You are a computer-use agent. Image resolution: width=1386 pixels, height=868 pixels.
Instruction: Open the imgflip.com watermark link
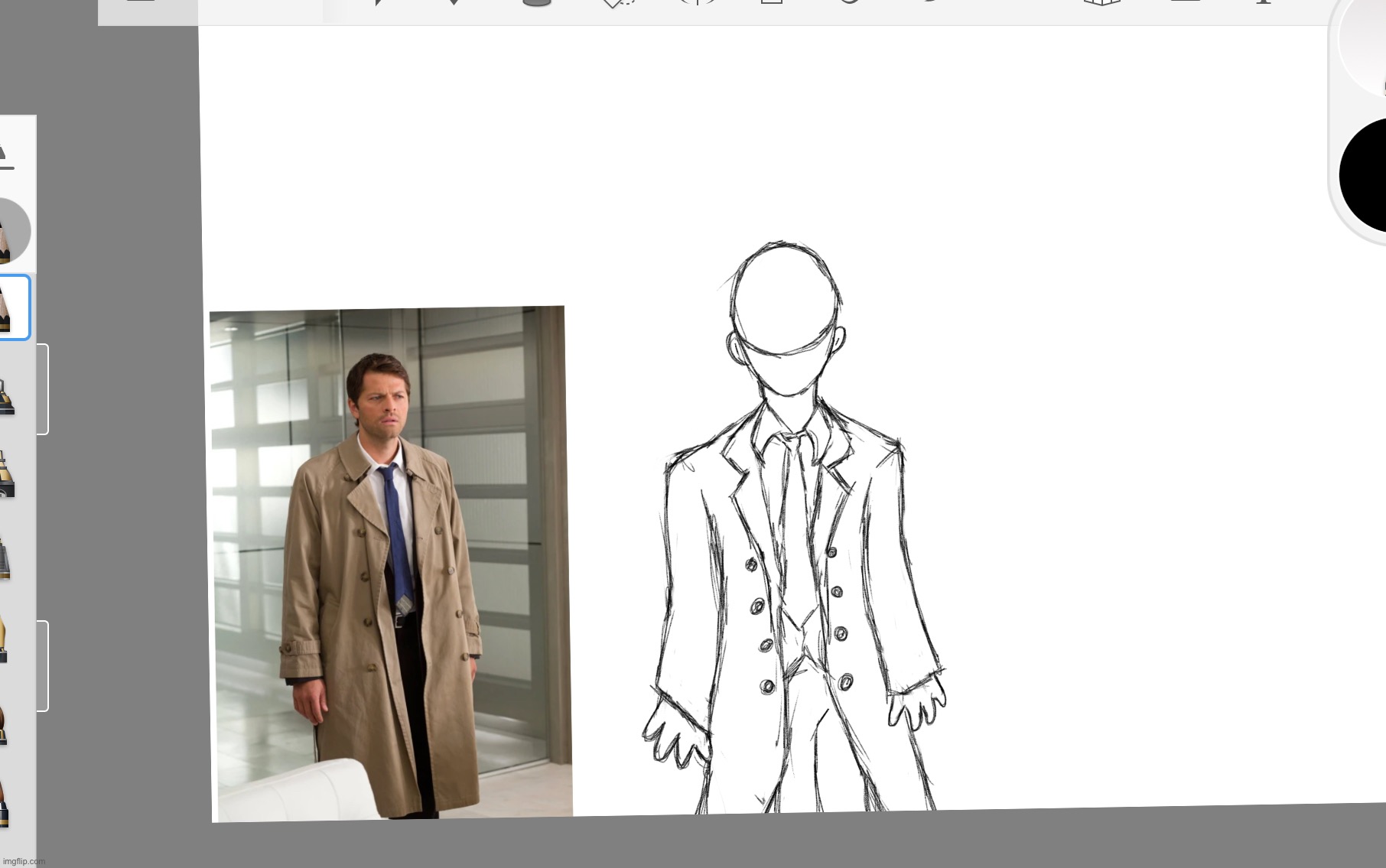[x=23, y=861]
